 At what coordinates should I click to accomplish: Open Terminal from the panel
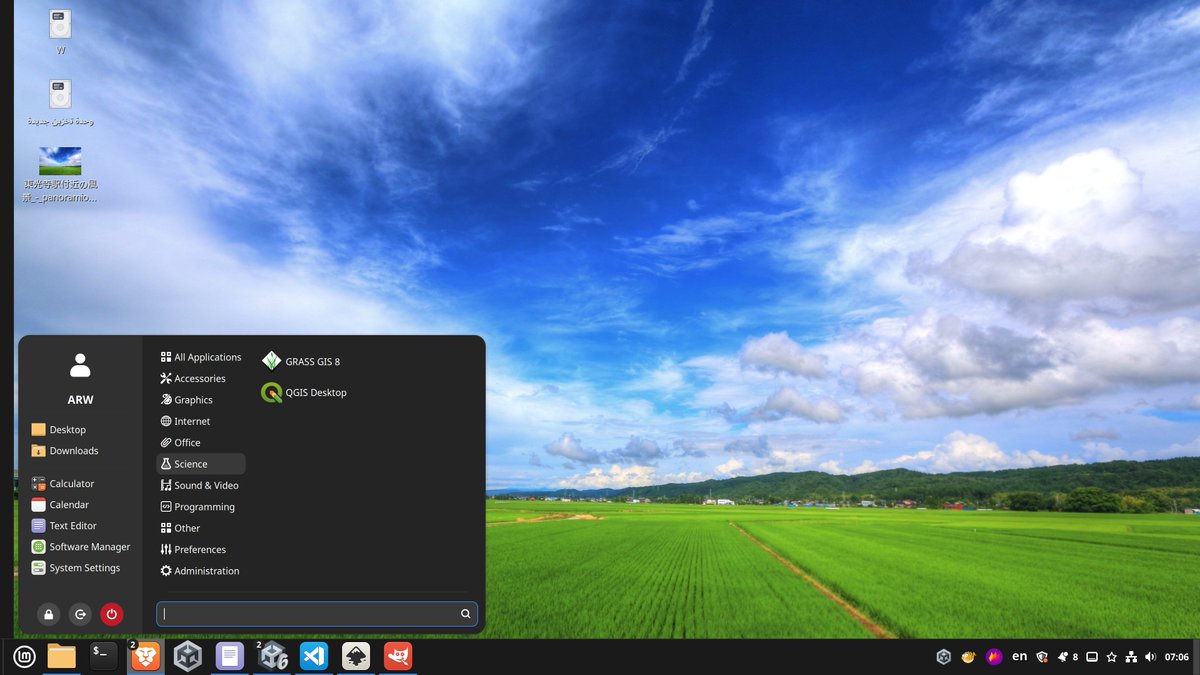point(103,657)
